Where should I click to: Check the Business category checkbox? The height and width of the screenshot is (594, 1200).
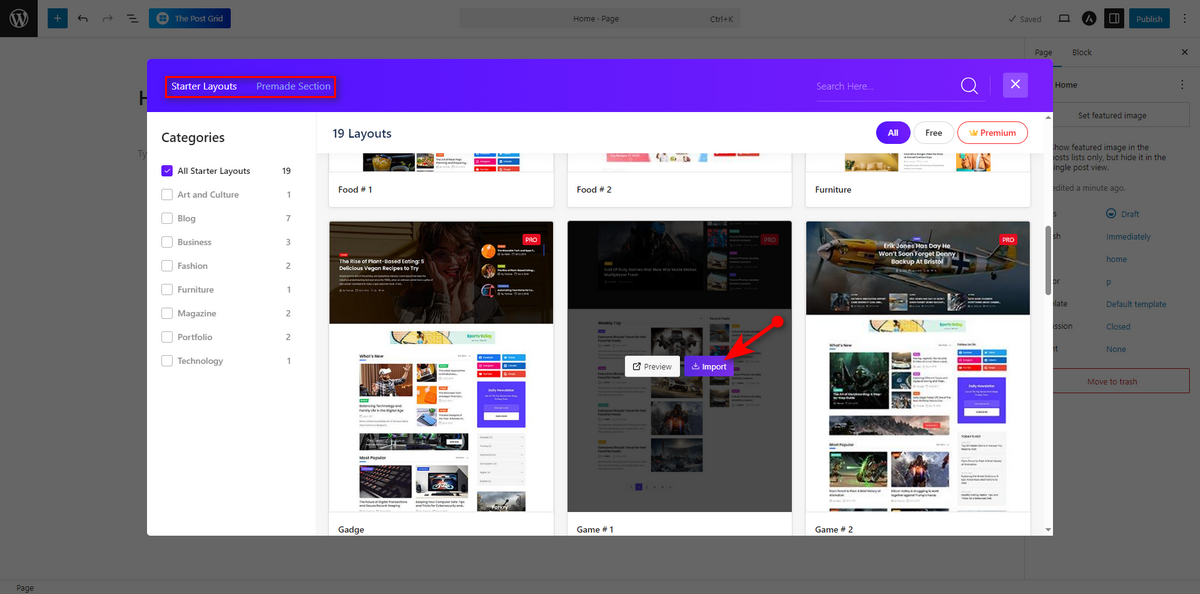click(167, 242)
